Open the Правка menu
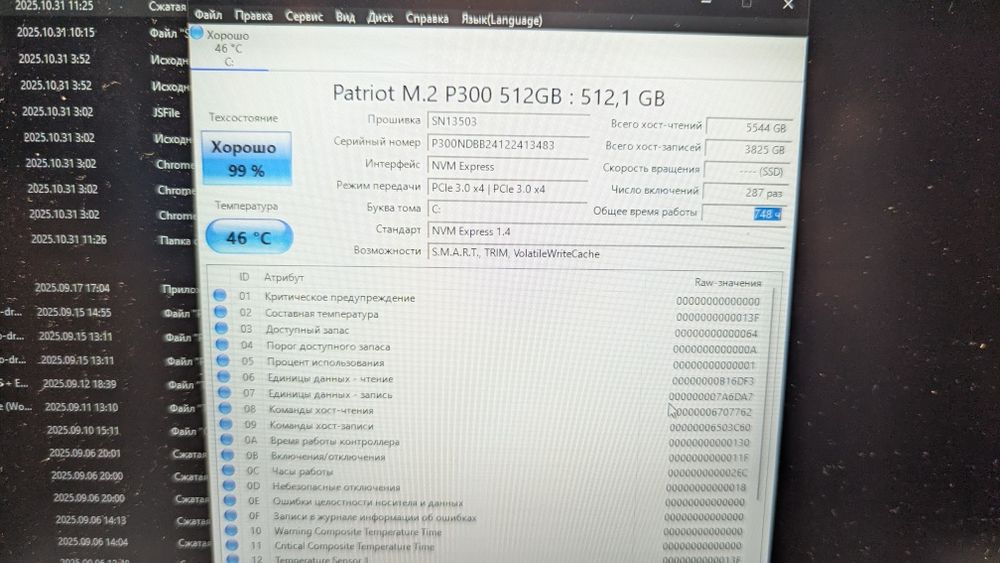Viewport: 1000px width, 563px height. tap(253, 15)
